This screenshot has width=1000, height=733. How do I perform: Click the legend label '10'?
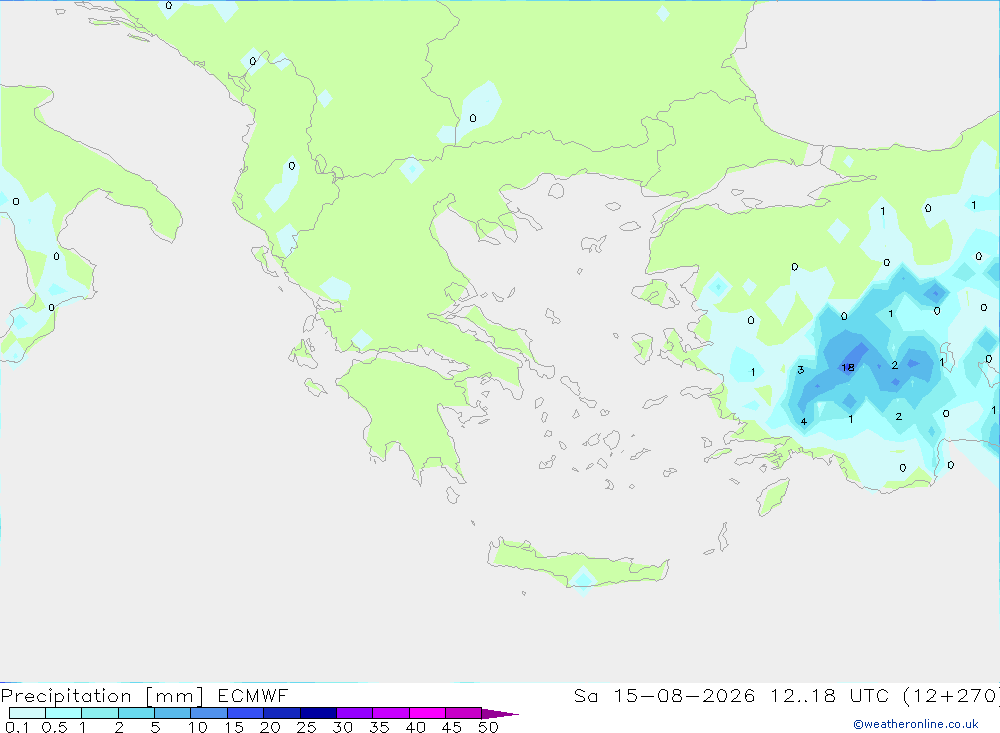point(198,727)
